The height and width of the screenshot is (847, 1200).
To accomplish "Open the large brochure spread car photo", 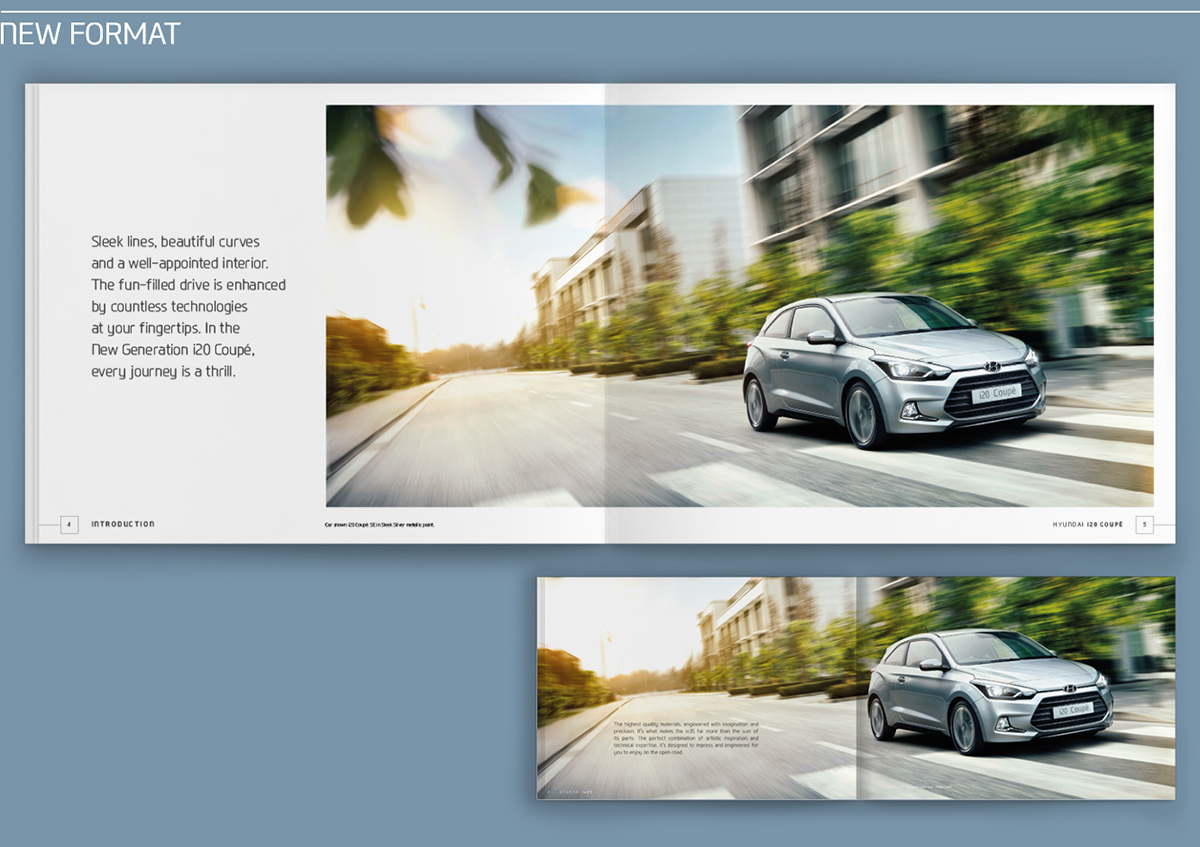I will 740,306.
